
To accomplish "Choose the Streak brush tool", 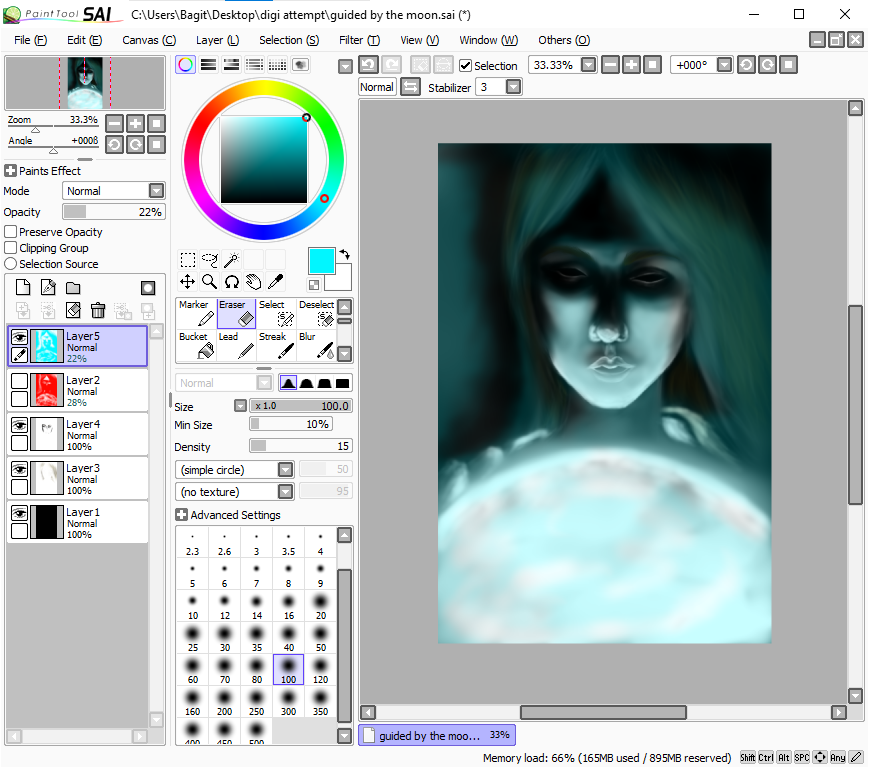I will point(277,345).
